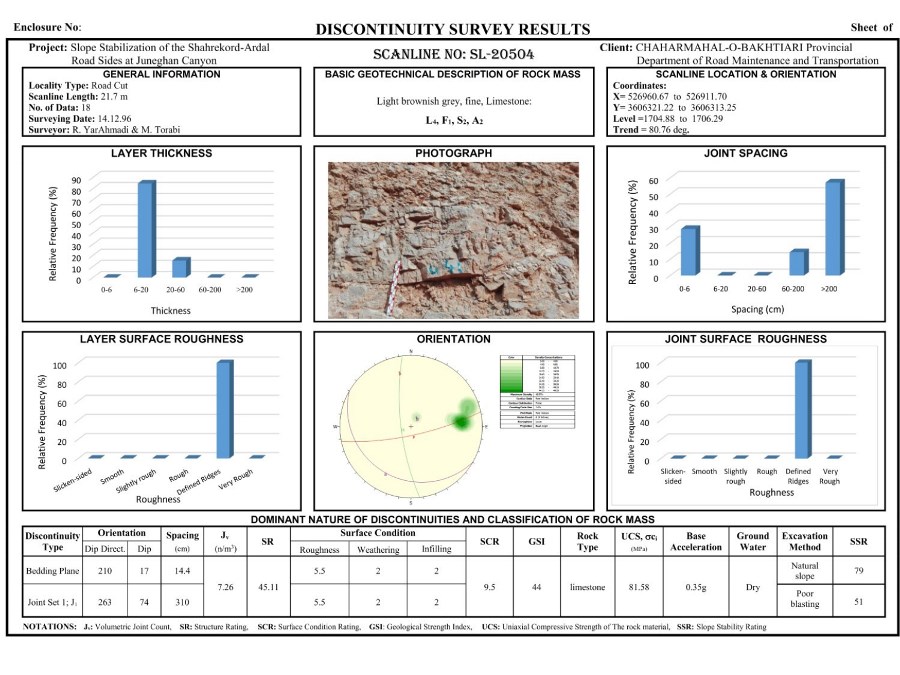The height and width of the screenshot is (675, 900).
Task: Click 'Scanline Length: 21.7 m' line
Action: (x=78, y=96)
